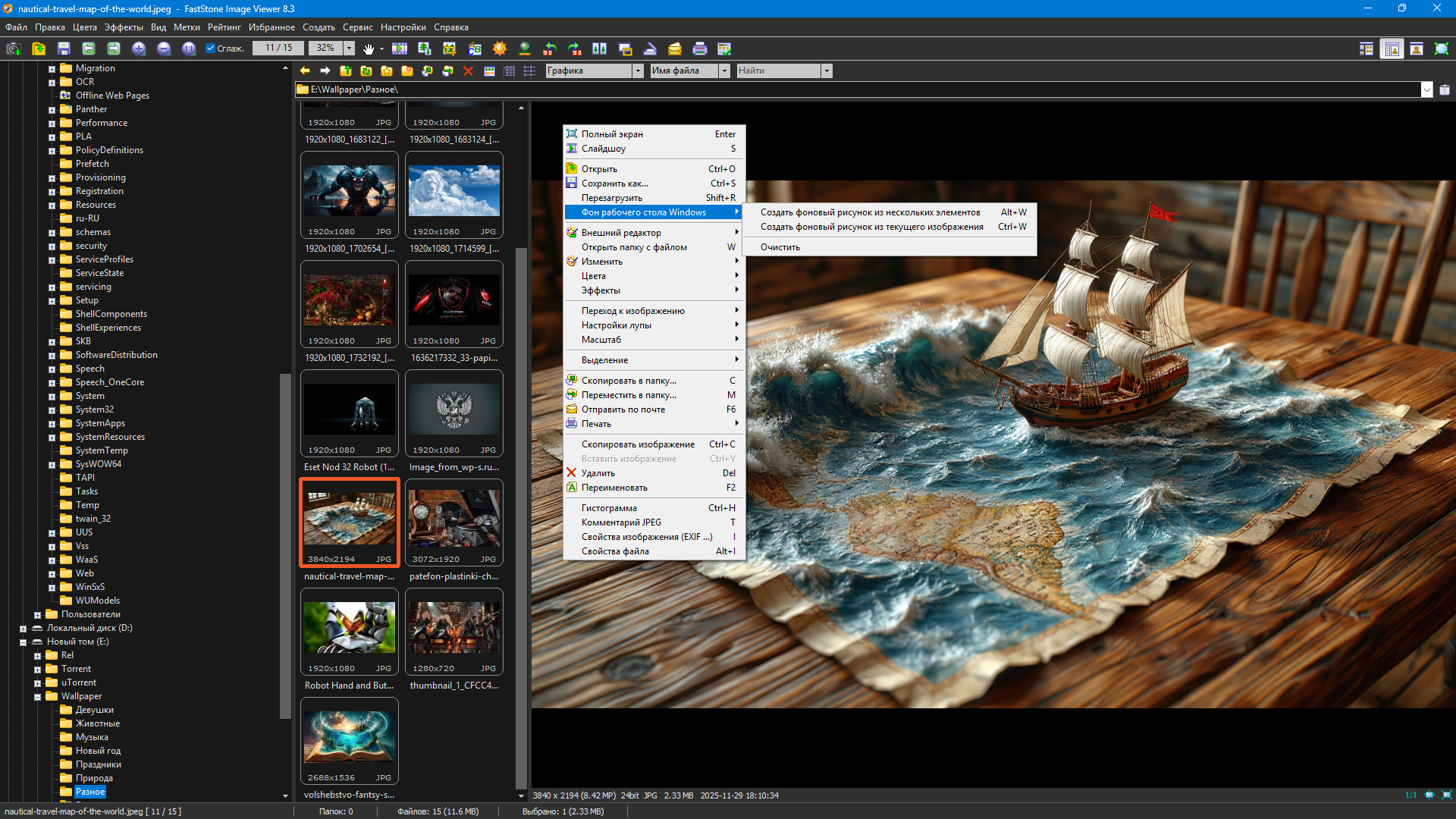The height and width of the screenshot is (819, 1456).
Task: Click the screen capture camera icon
Action: click(13, 49)
